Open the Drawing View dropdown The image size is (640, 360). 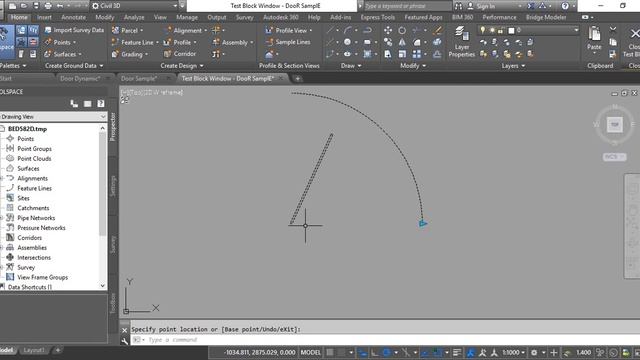coord(53,117)
